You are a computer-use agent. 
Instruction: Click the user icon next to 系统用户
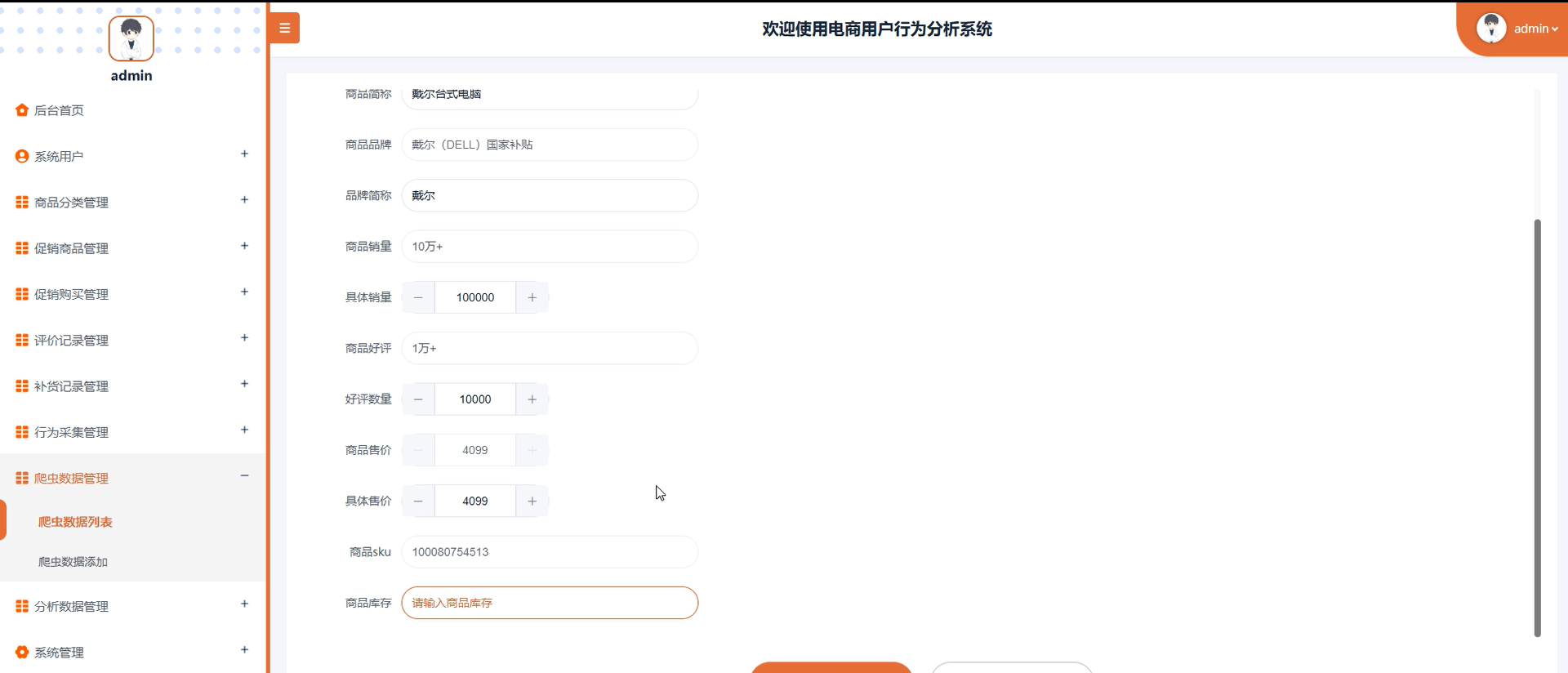click(22, 156)
